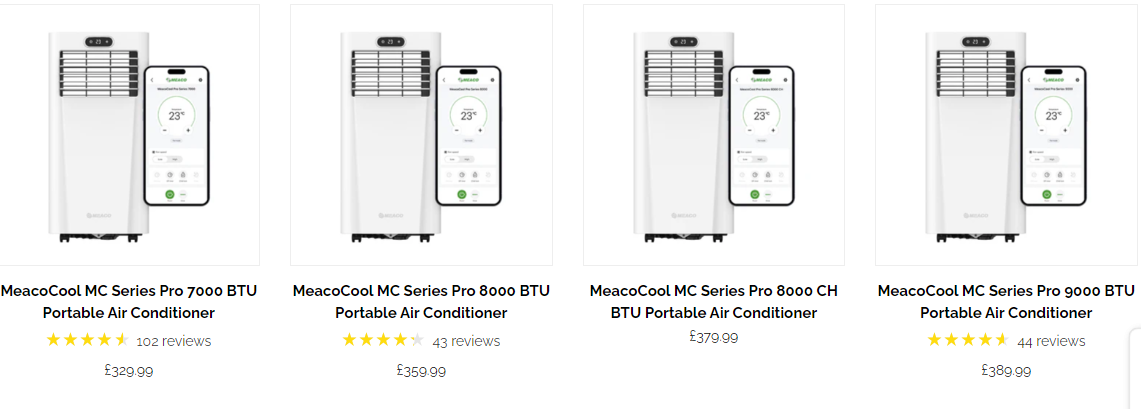Click the phone app mockup on 8000 BTU image
1141x409 pixels.
pos(468,136)
